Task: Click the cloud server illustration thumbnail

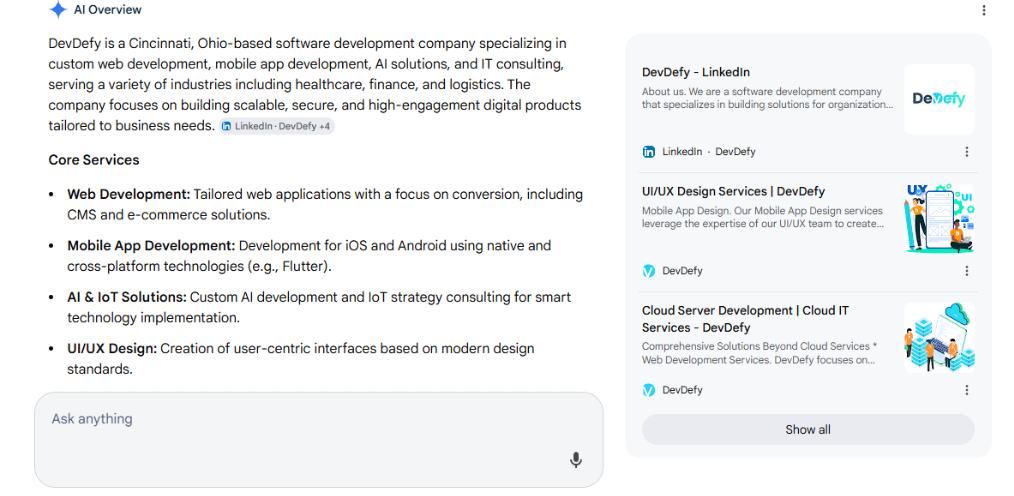Action: pyautogui.click(x=939, y=337)
